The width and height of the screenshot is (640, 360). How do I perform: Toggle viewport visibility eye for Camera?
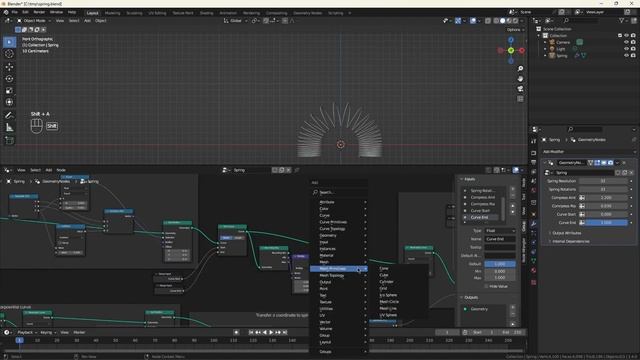click(x=627, y=42)
